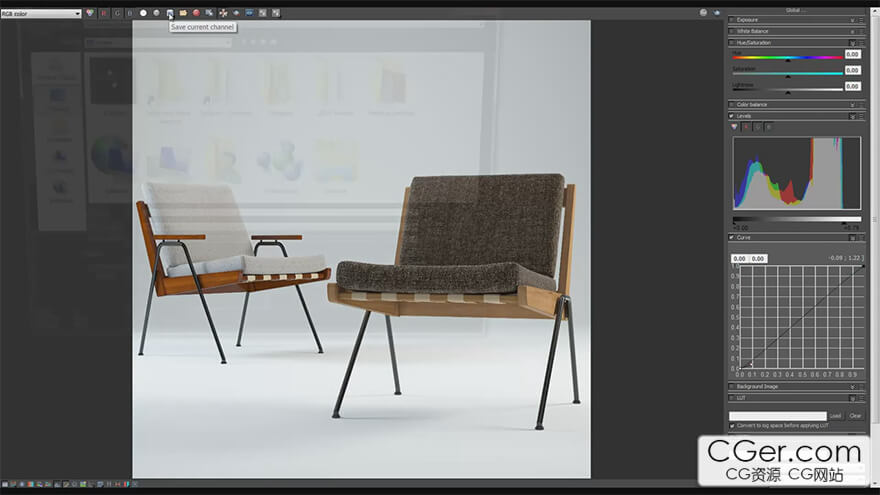Screen dimensions: 880x495
Task: Click the LUT Load button
Action: coord(836,416)
